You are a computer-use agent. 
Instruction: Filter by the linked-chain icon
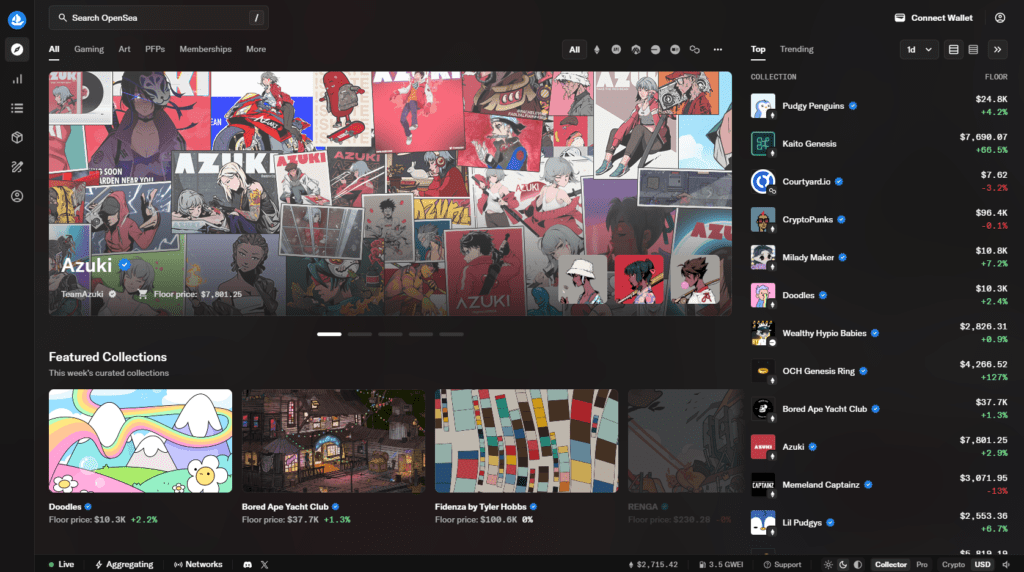(x=694, y=50)
